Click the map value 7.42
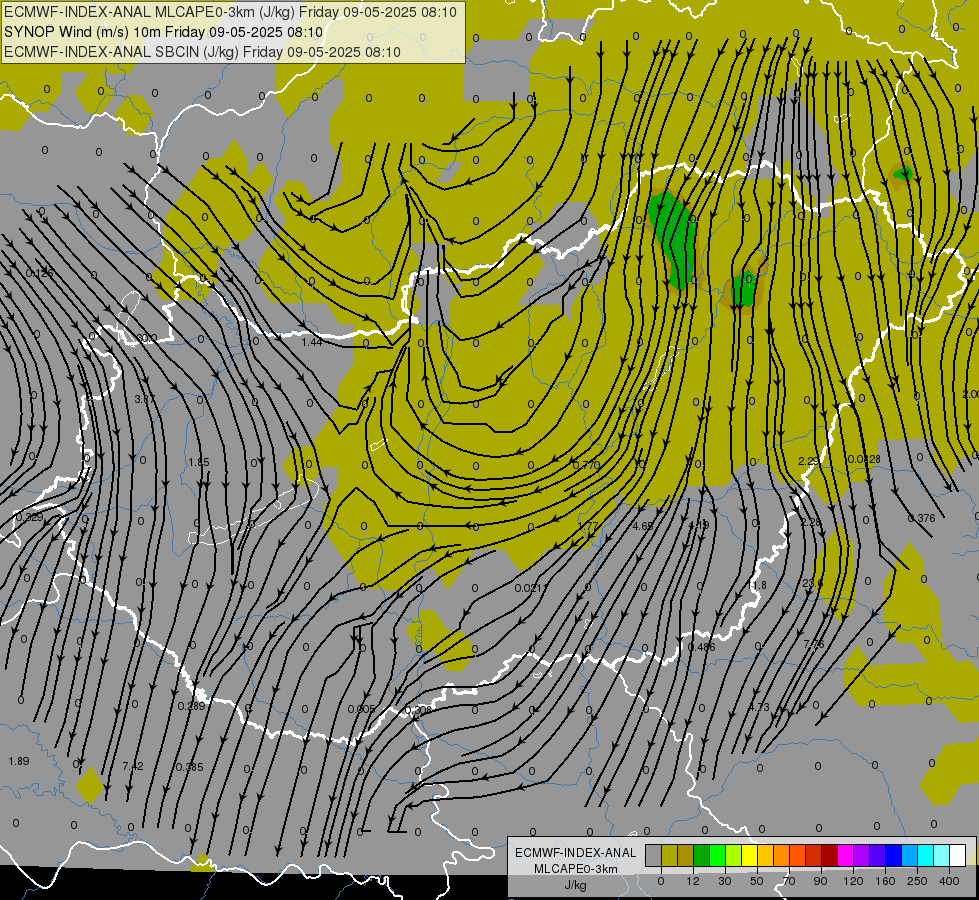979x900 pixels. pyautogui.click(x=133, y=766)
